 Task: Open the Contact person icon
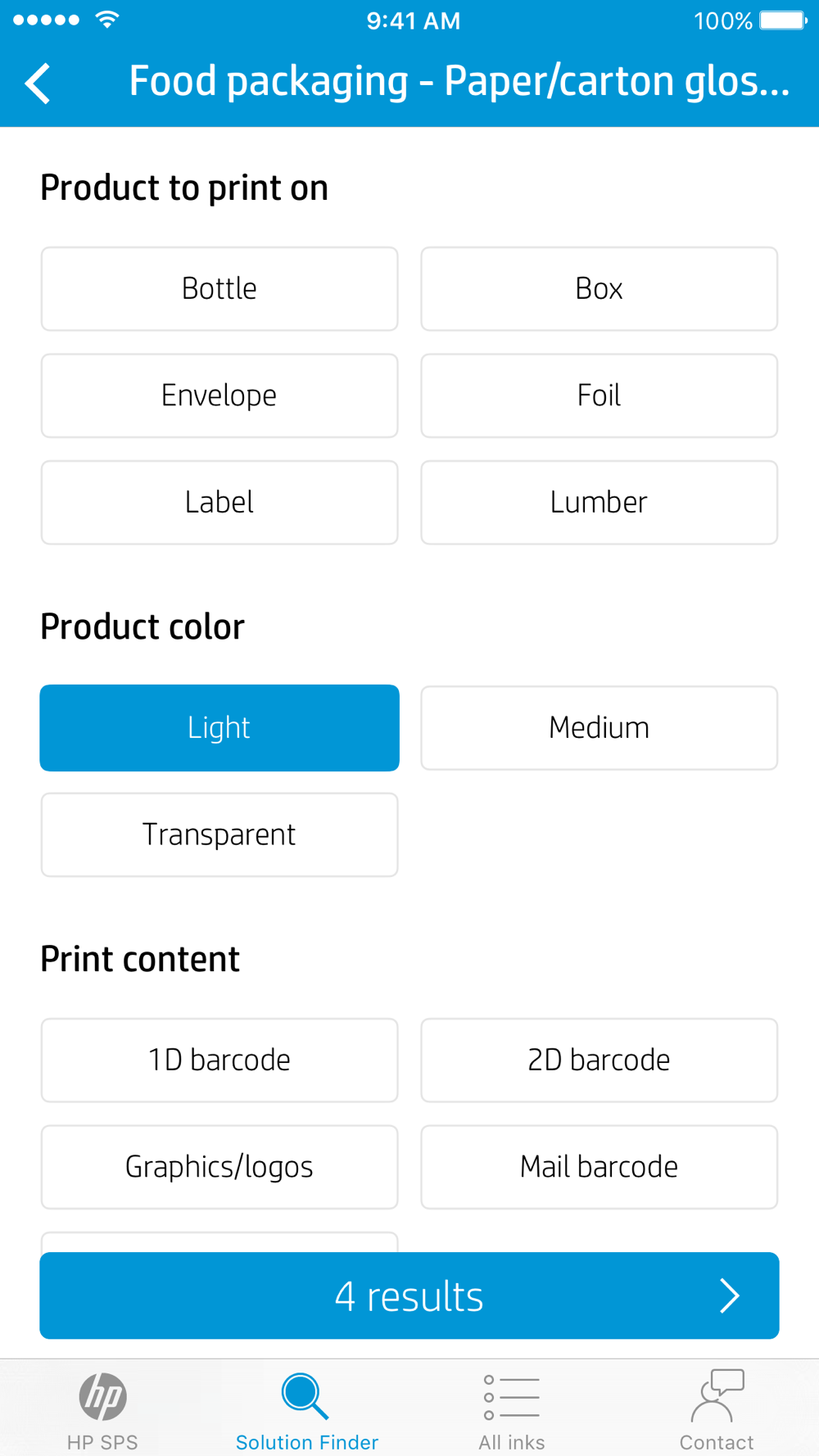[x=717, y=1395]
